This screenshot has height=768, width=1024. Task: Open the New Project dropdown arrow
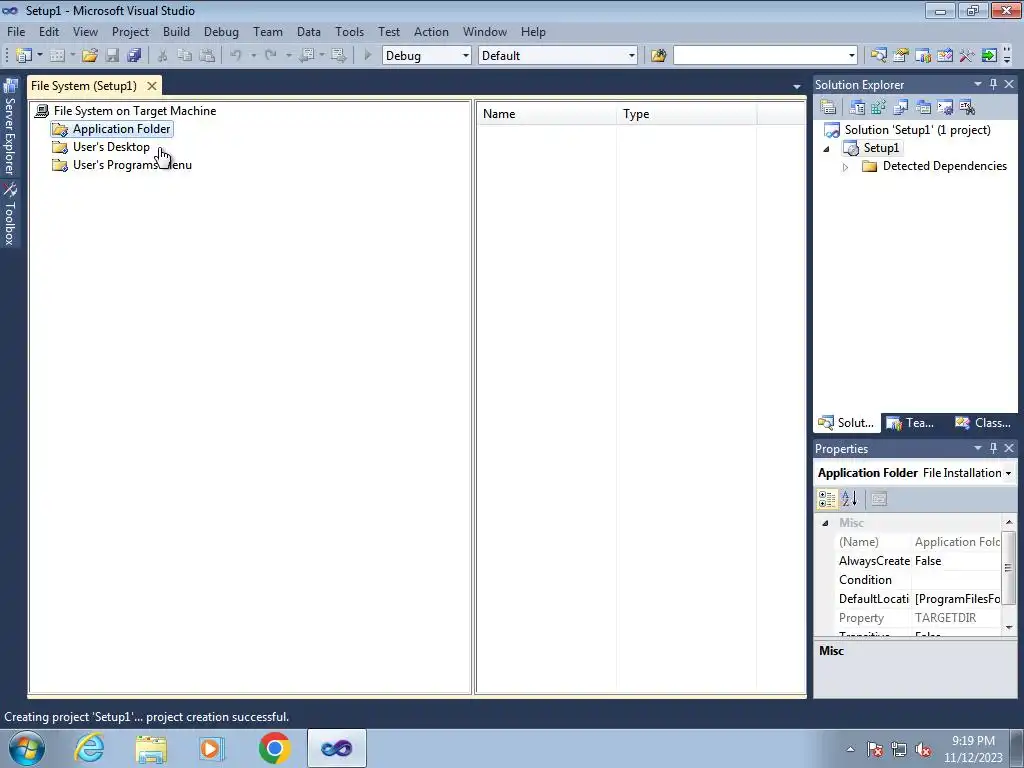39,56
